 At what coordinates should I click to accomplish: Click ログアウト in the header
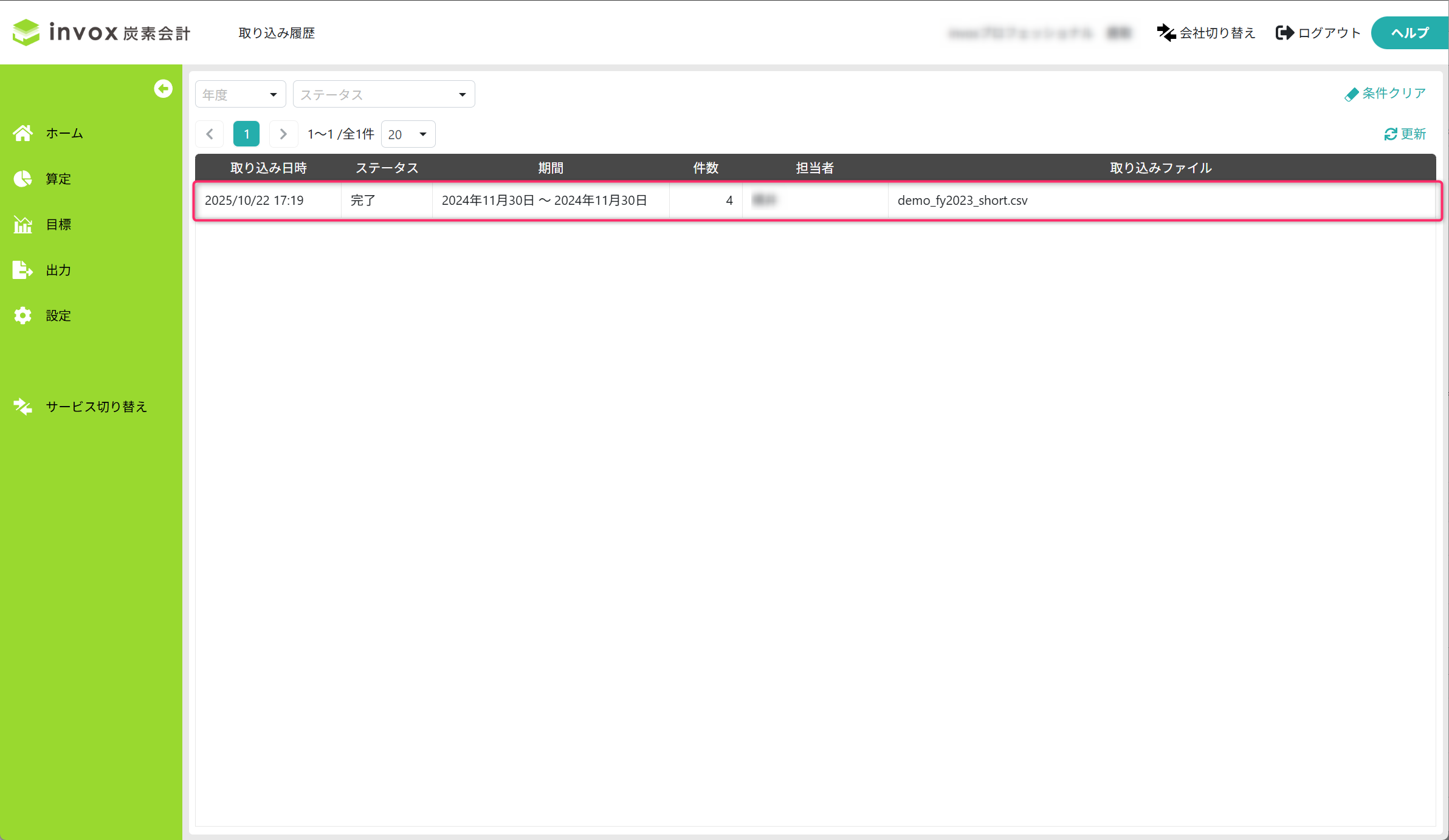click(x=1318, y=33)
